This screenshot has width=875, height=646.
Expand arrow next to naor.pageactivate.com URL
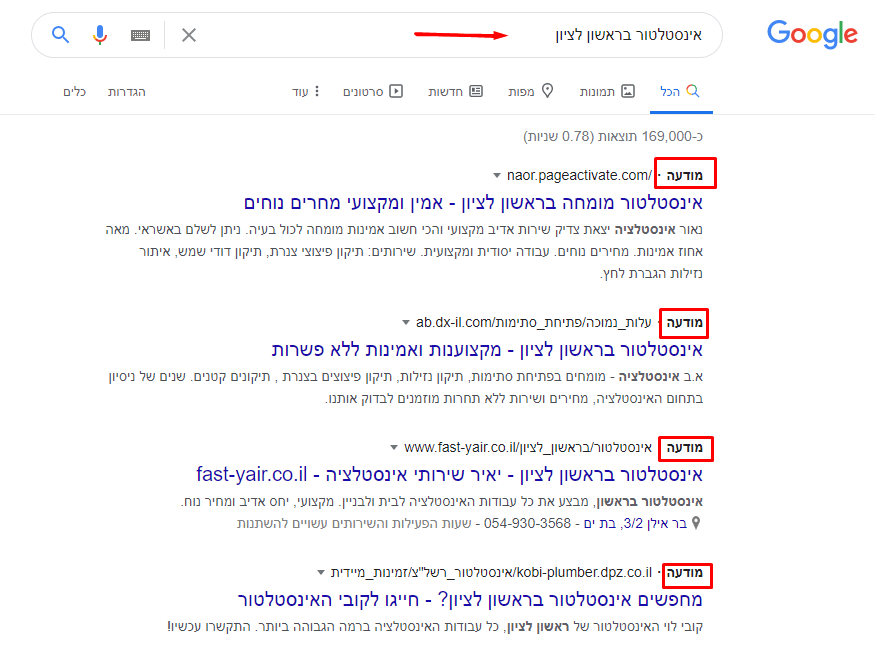[x=497, y=176]
